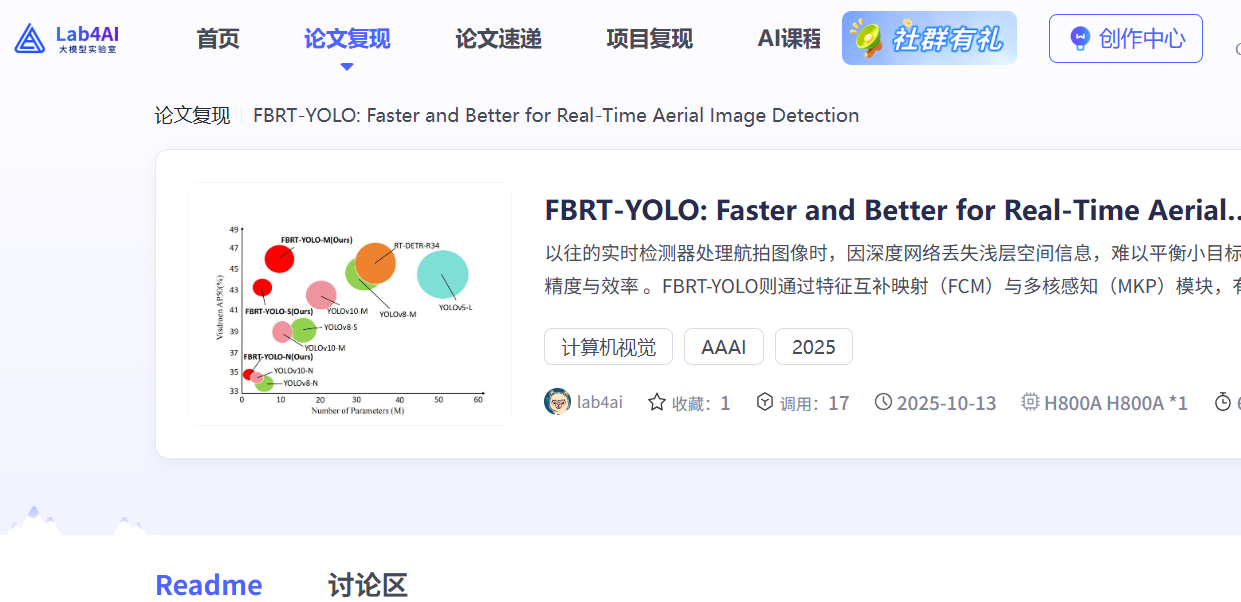
Task: Click the cube icon beside 调用 count
Action: coord(766,401)
